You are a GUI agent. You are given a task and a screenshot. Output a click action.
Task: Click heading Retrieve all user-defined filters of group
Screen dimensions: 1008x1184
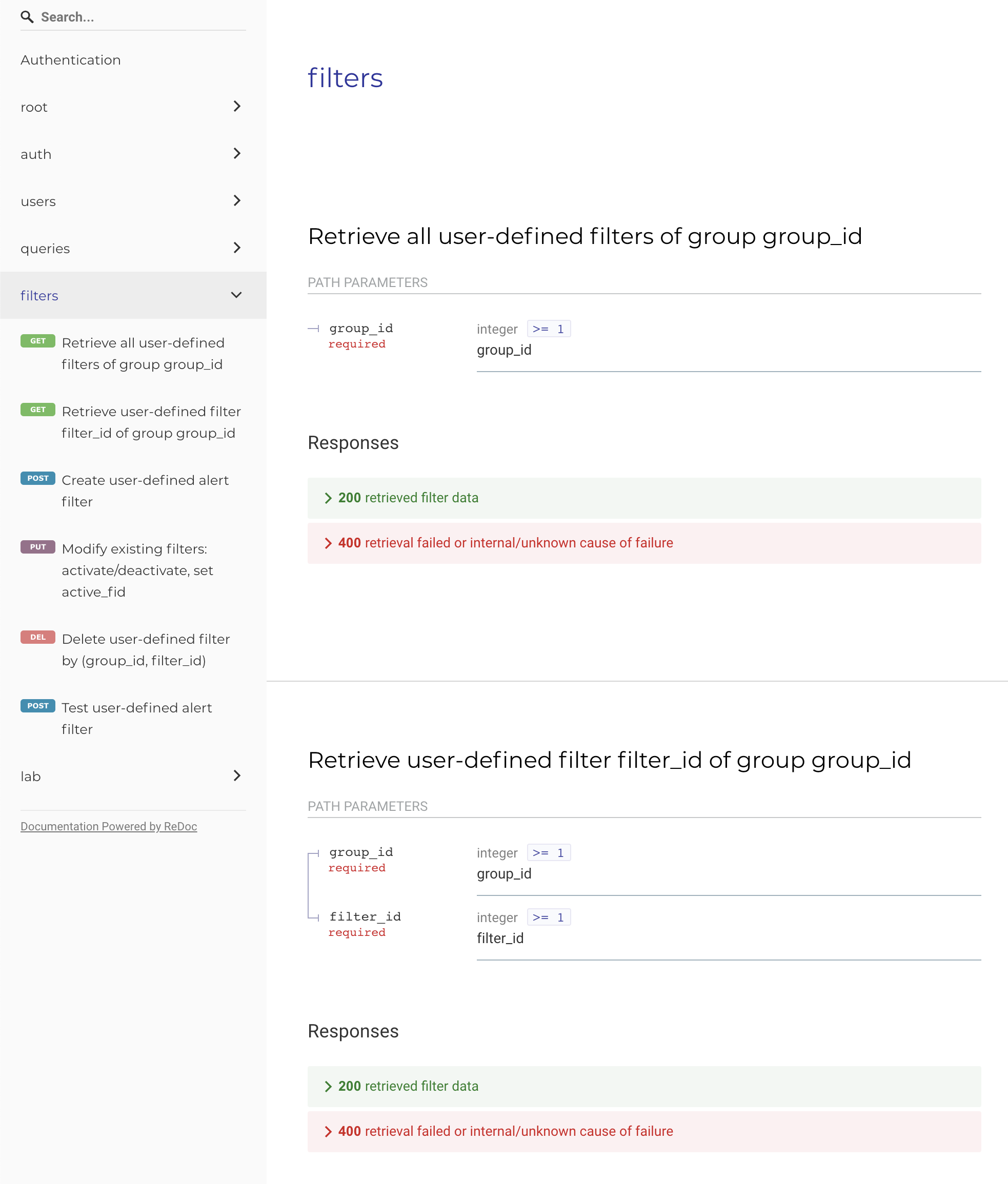[584, 236]
